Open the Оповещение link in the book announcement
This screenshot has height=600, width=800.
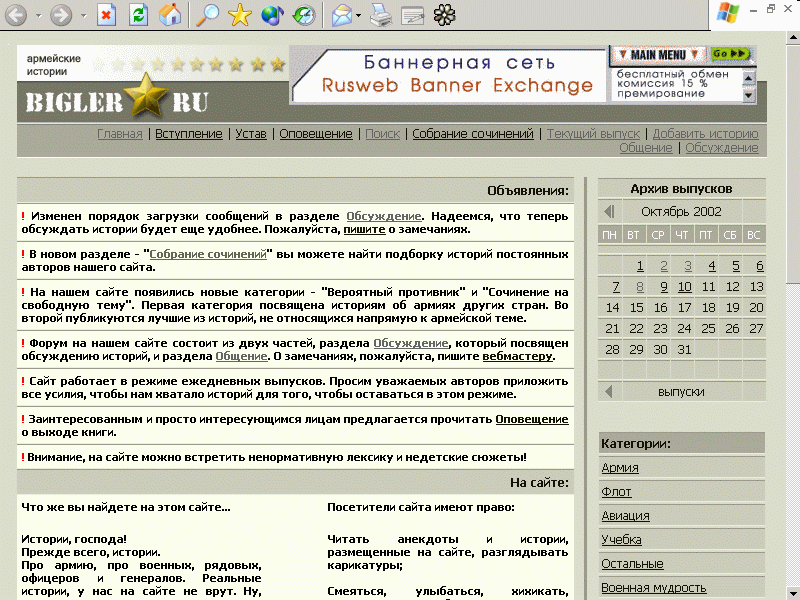(532, 419)
